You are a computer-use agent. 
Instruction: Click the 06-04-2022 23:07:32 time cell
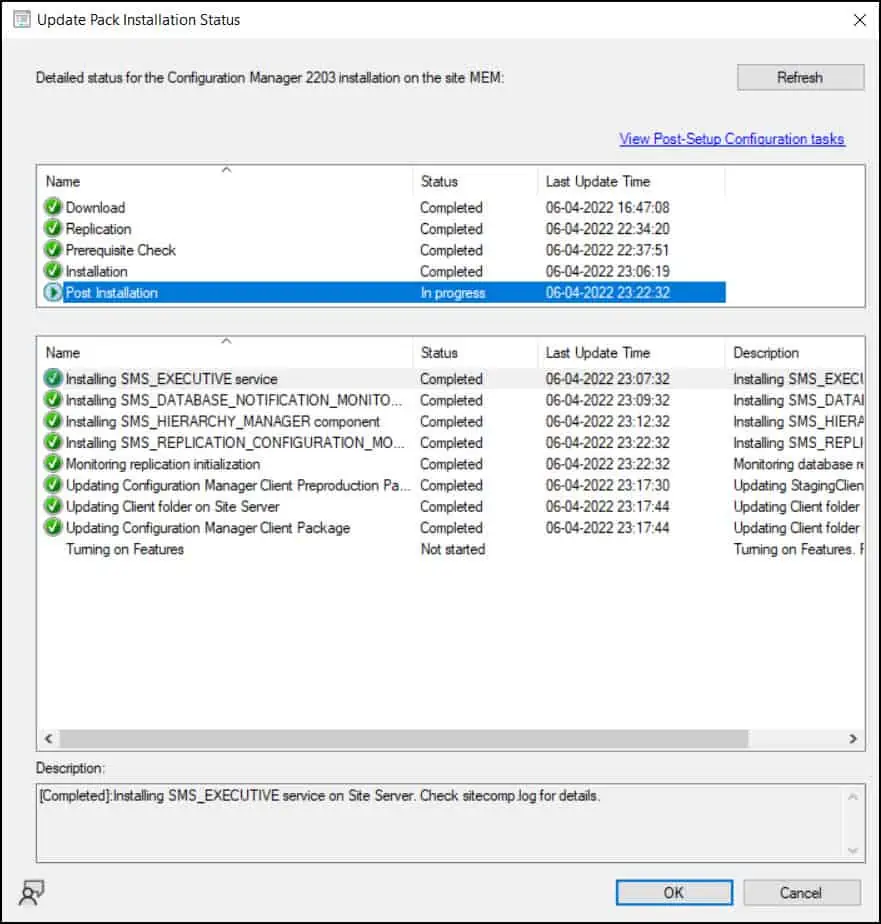coord(608,379)
